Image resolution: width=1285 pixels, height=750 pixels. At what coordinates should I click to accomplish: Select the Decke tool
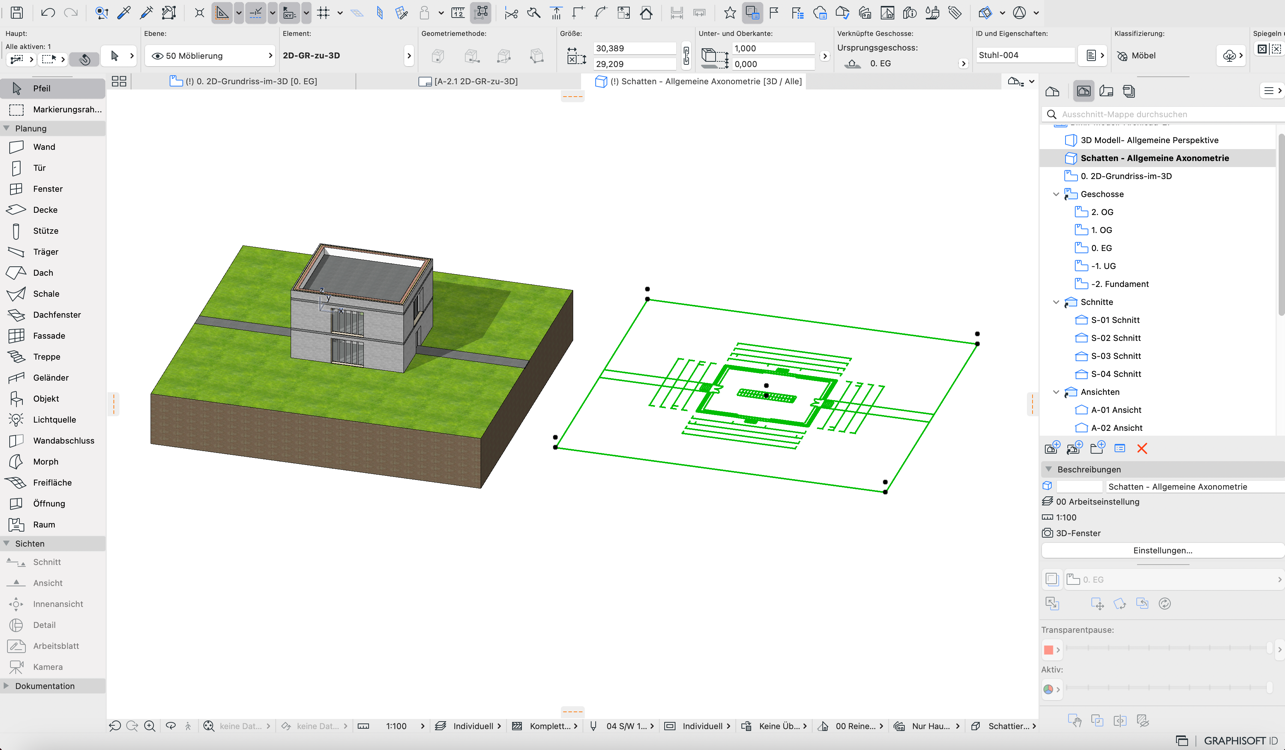[53, 210]
